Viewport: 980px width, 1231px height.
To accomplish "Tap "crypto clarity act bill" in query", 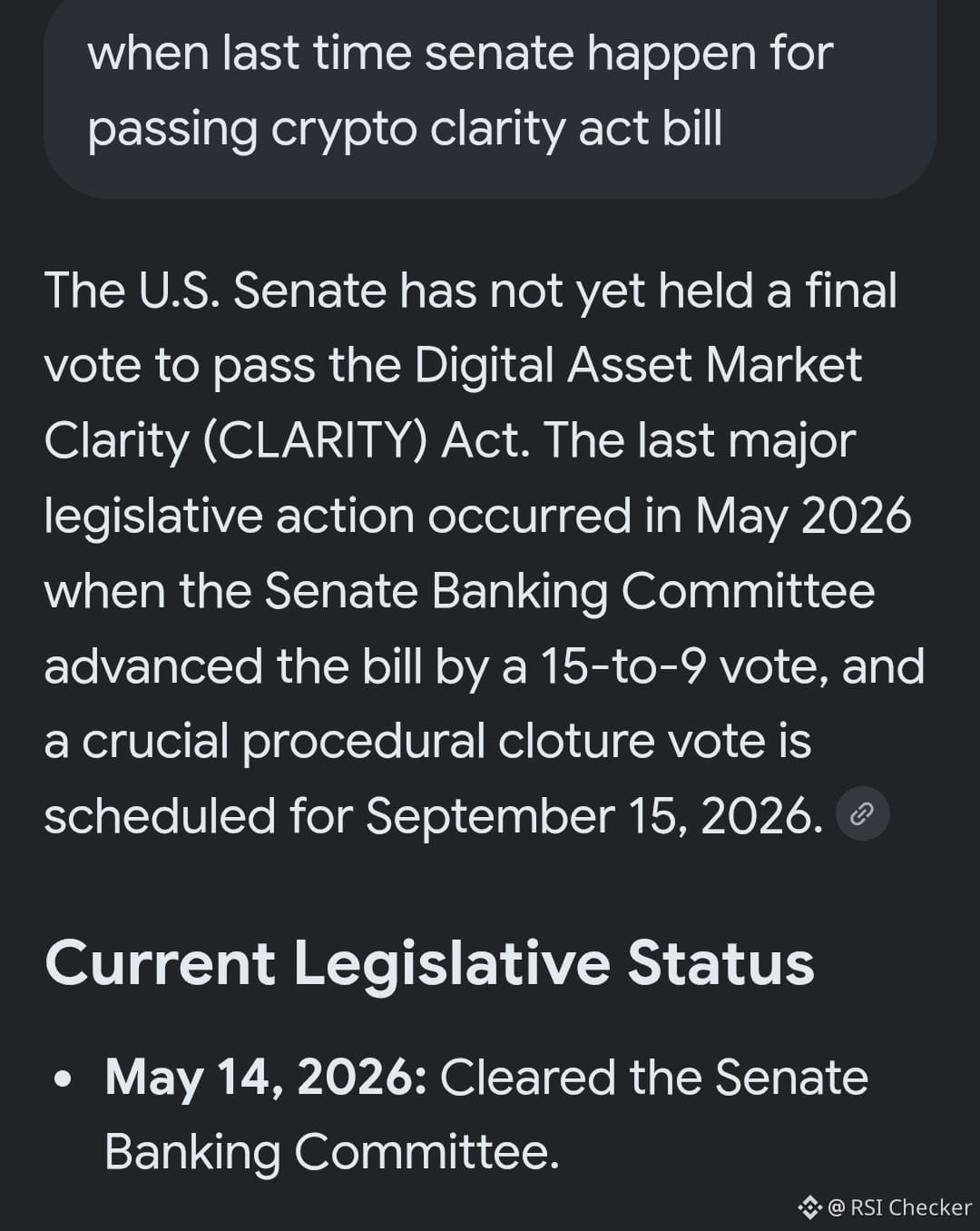I will click(496, 128).
